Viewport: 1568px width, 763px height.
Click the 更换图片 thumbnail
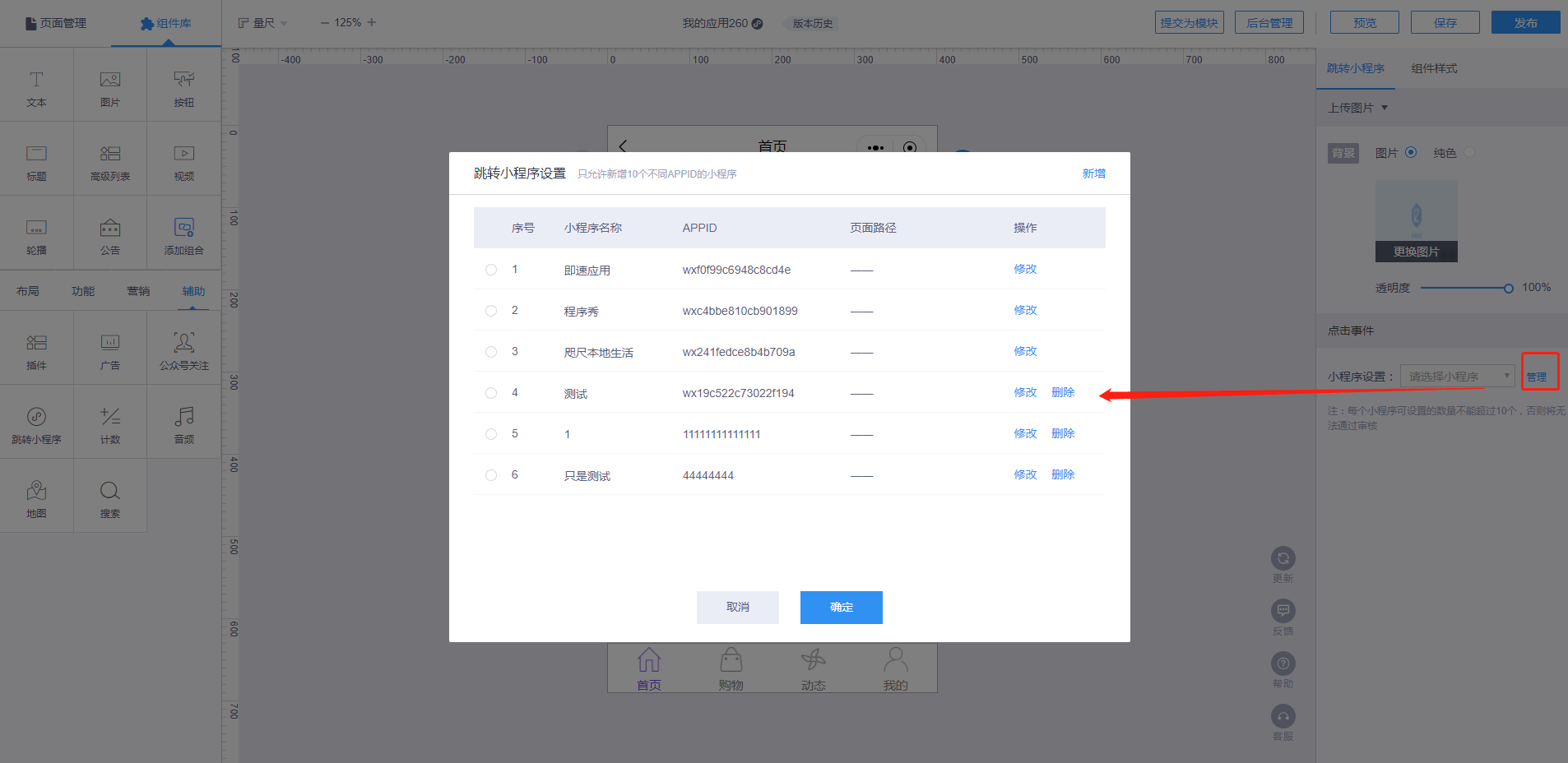click(1417, 221)
